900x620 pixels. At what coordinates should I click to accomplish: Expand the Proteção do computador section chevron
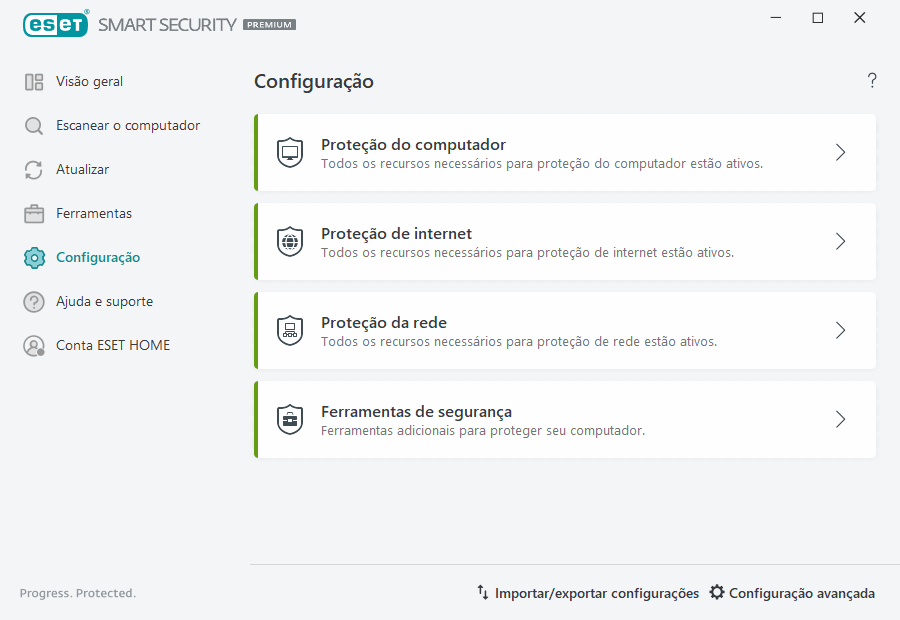click(840, 152)
